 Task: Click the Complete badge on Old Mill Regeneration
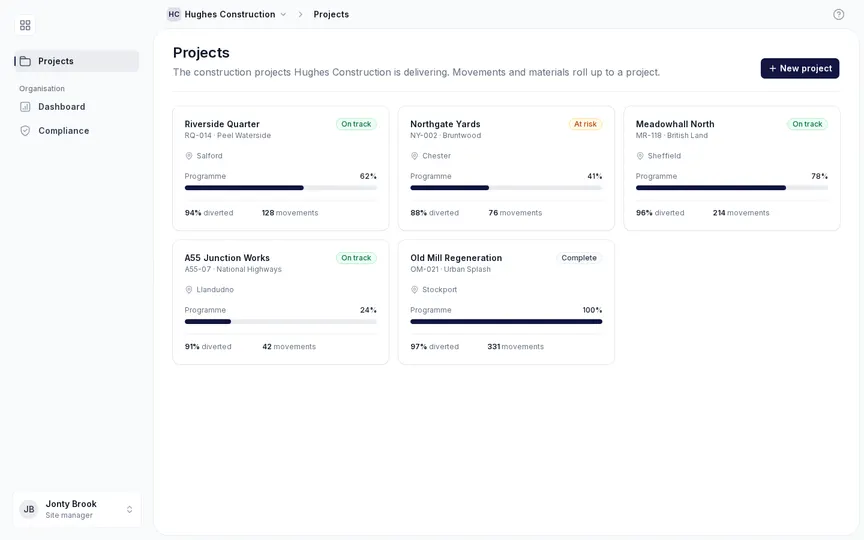click(x=579, y=258)
